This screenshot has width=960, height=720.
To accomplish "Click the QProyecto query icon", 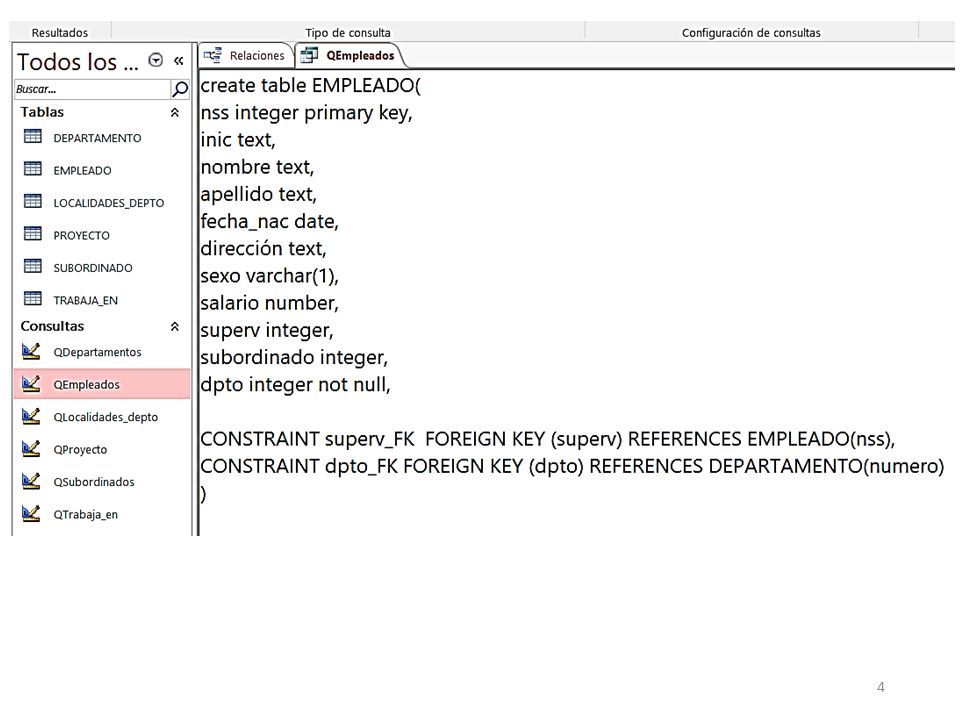I will pos(31,449).
